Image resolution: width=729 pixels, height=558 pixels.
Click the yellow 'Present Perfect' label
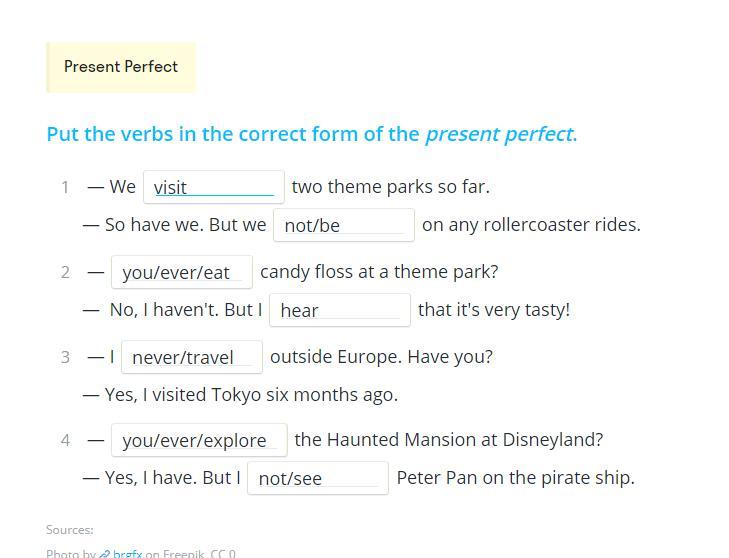pyautogui.click(x=121, y=67)
